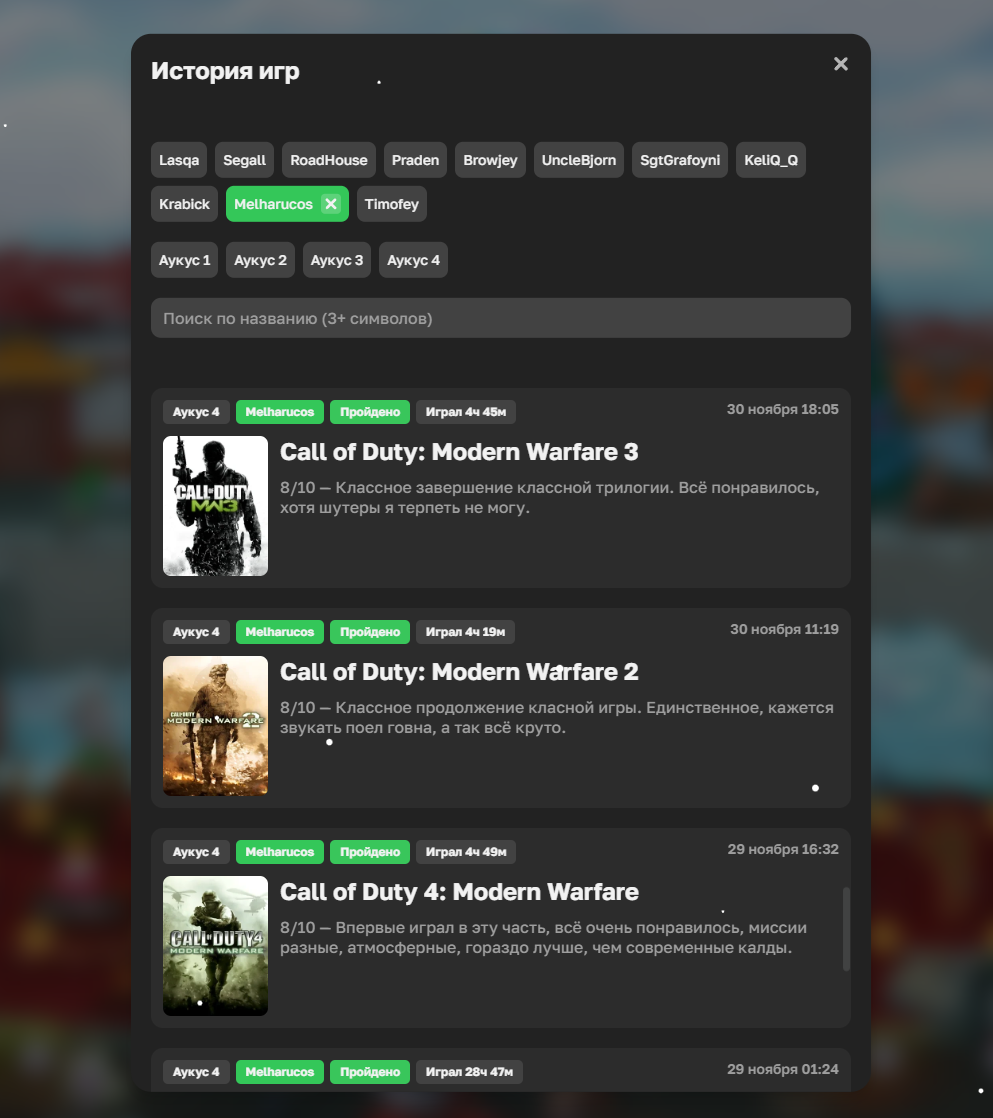
Task: Filter history by player Lasqa
Action: click(x=179, y=160)
